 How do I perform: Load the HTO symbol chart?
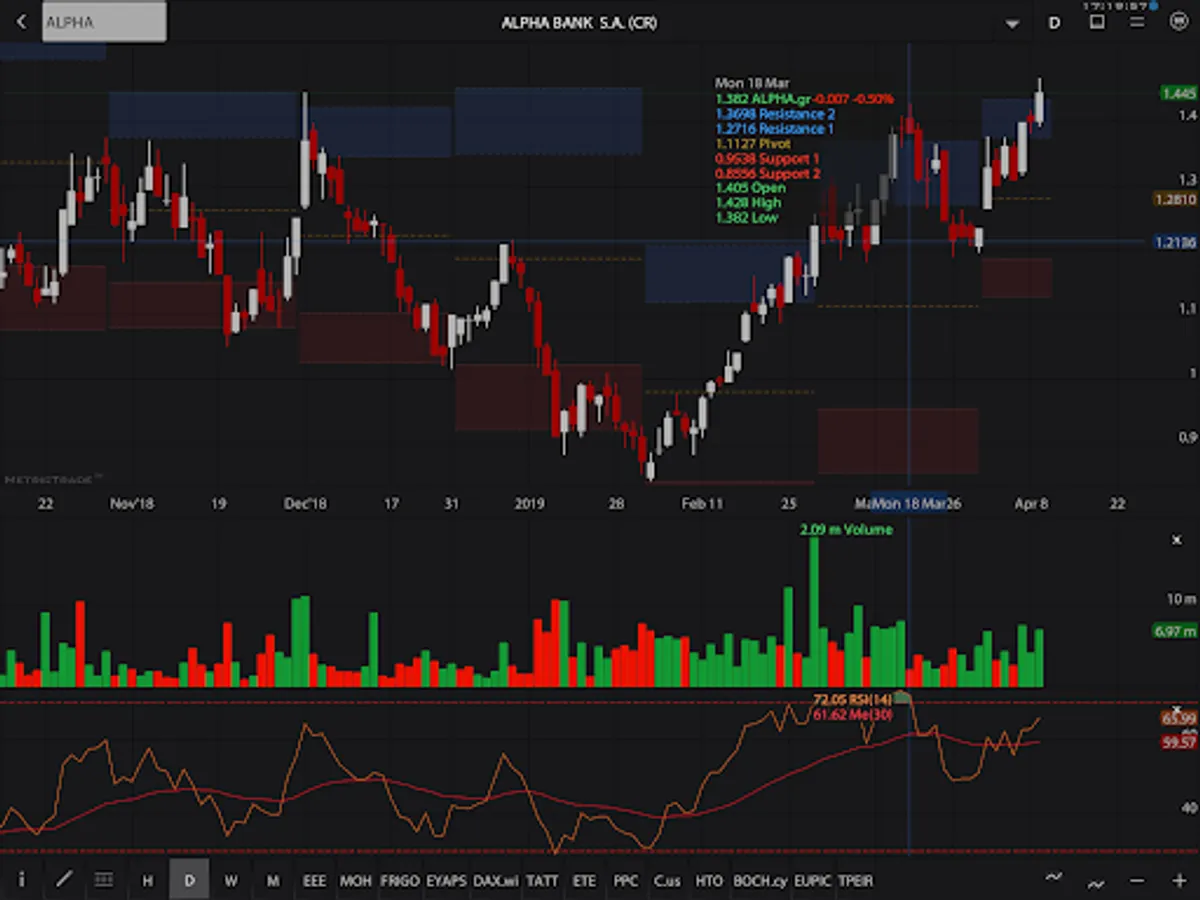click(x=708, y=881)
